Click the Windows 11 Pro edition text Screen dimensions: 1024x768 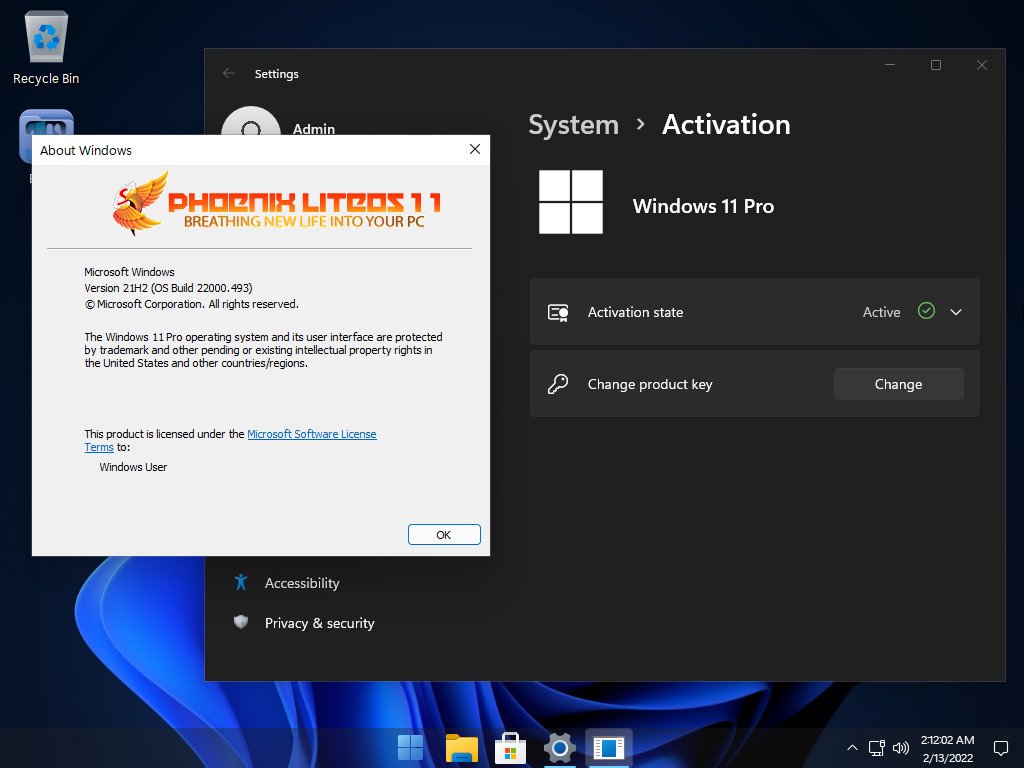pos(703,206)
